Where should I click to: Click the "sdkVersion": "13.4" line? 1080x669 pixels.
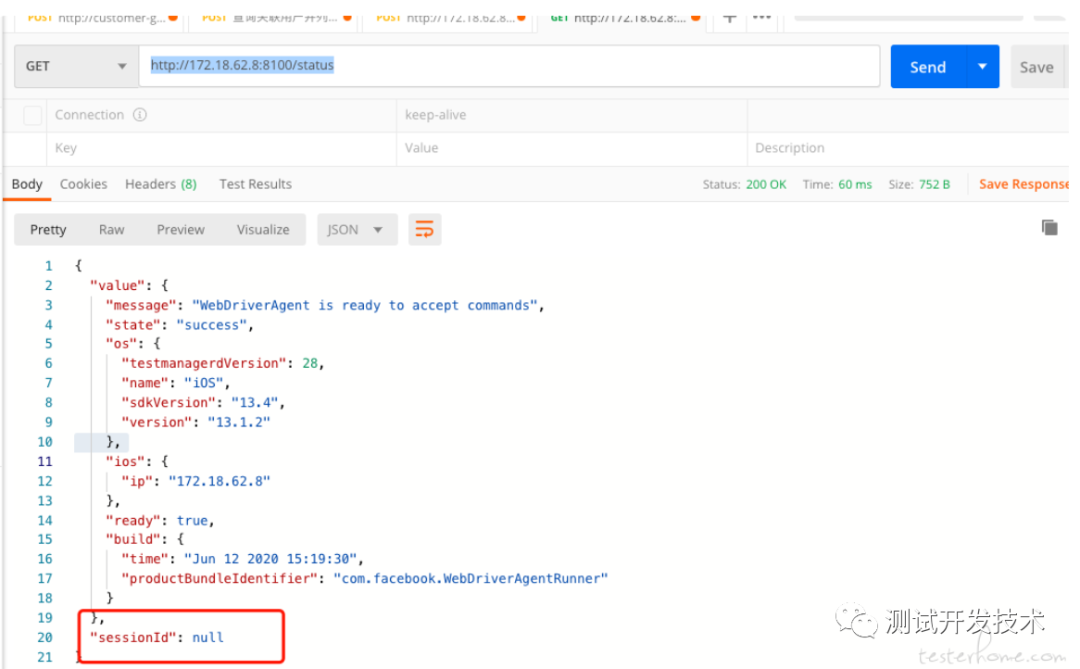pyautogui.click(x=202, y=402)
